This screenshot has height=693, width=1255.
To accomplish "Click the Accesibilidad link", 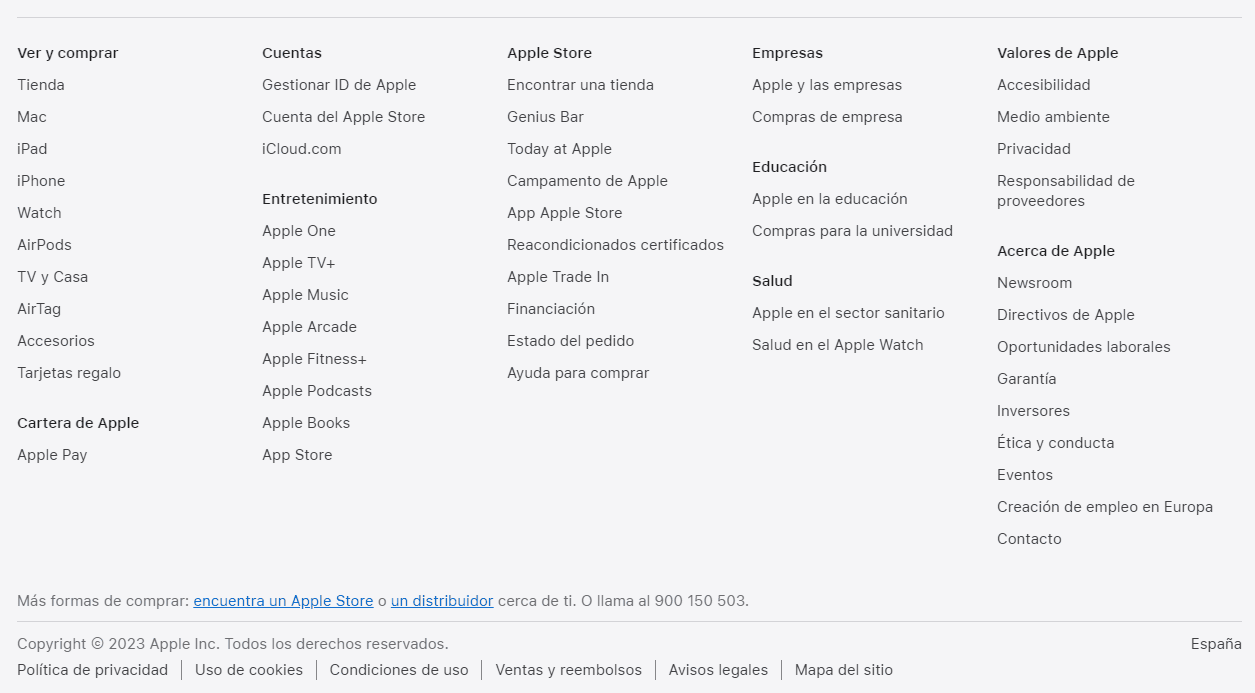I will pyautogui.click(x=1043, y=85).
